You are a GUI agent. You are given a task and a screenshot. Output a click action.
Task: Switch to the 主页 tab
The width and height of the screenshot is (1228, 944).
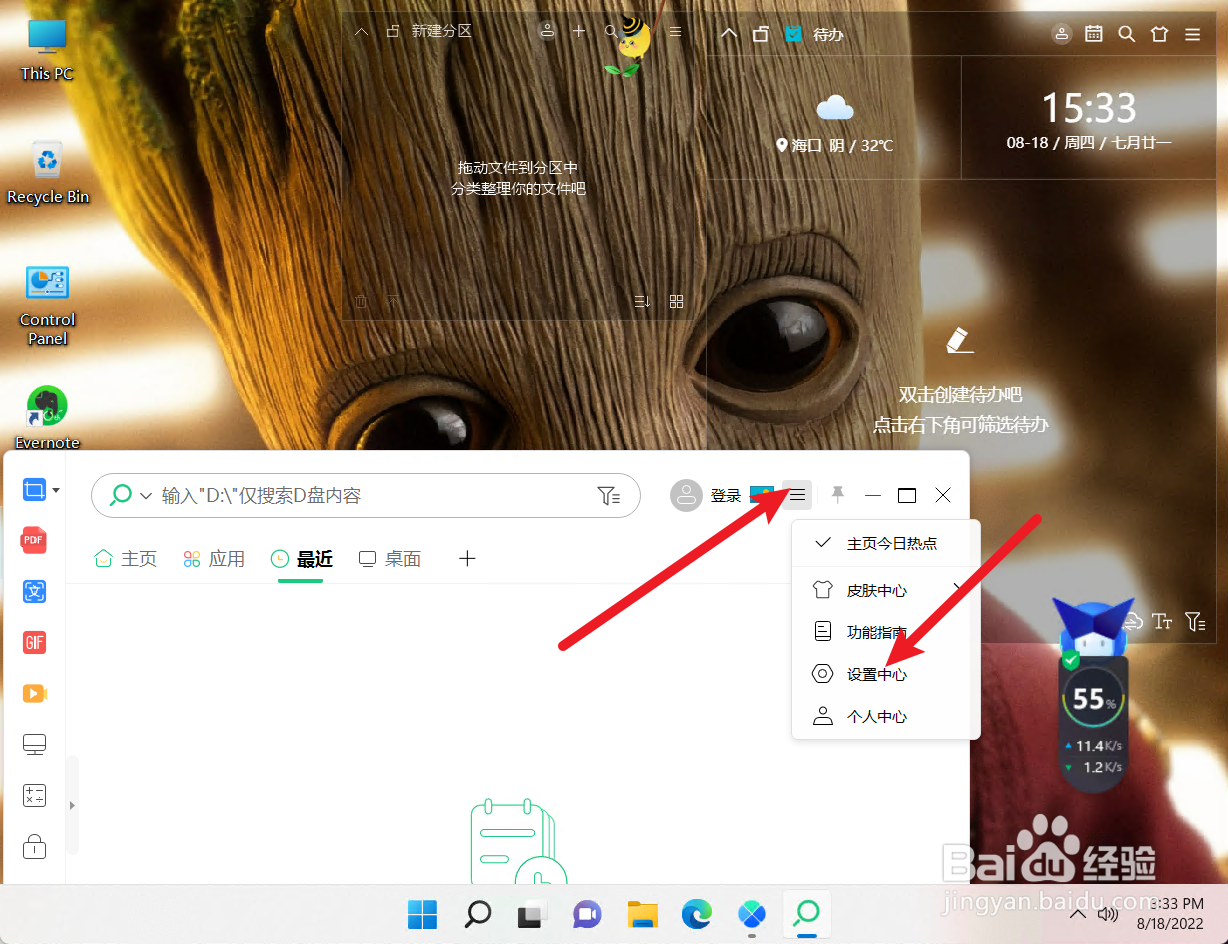(x=126, y=559)
